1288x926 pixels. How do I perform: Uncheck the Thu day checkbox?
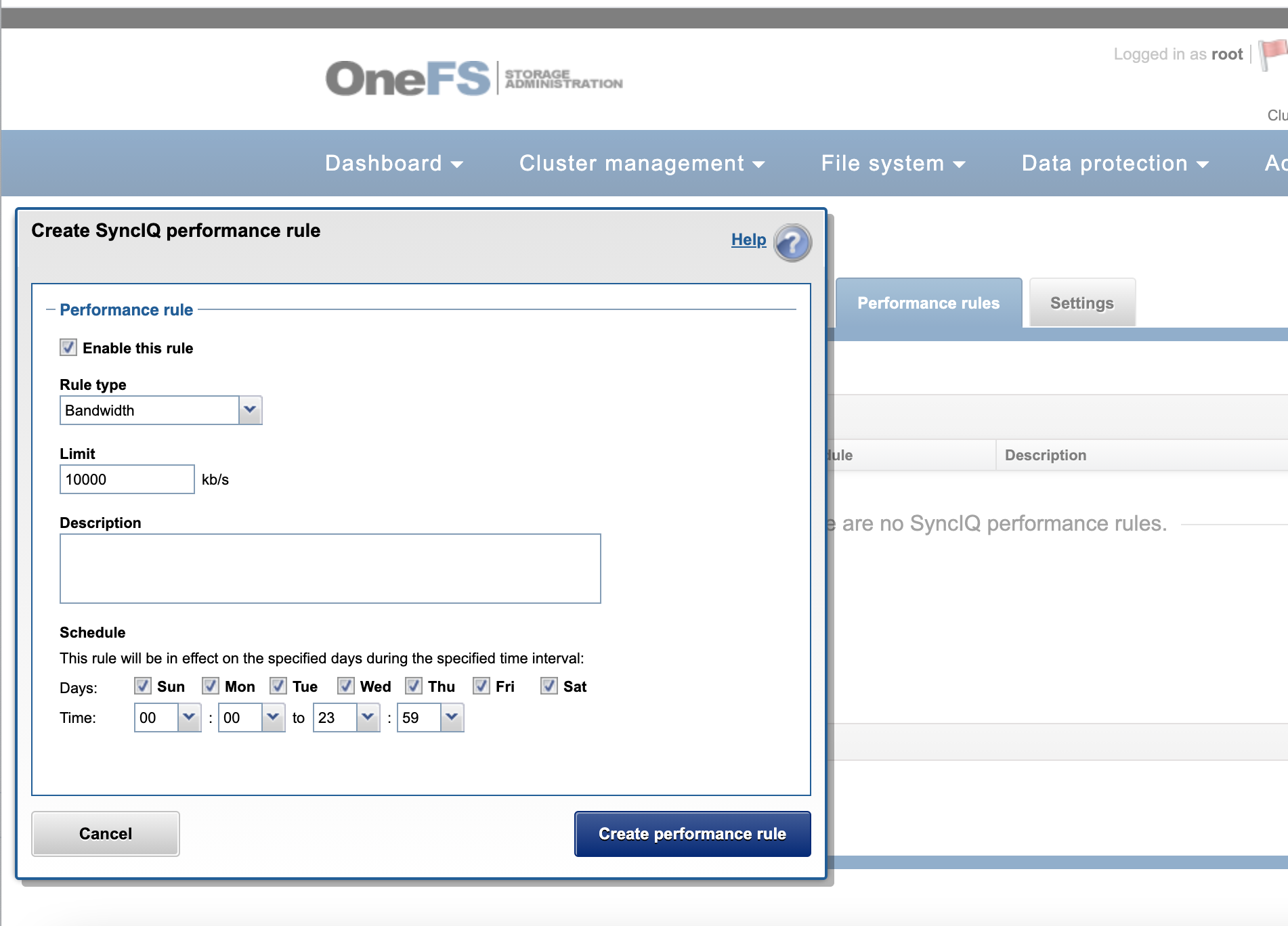coord(413,686)
